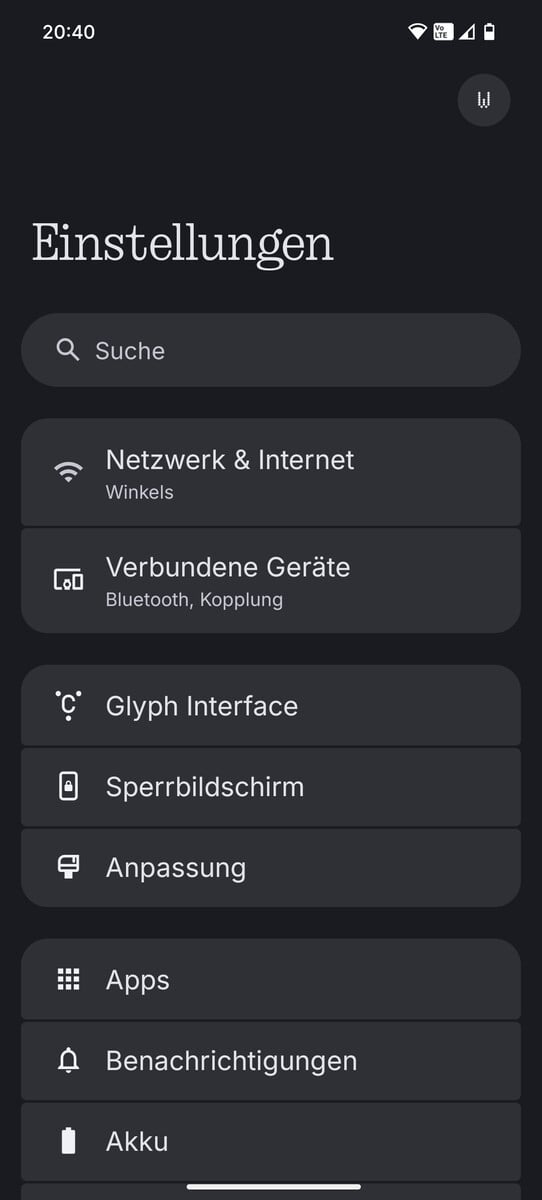Go to Benachrichtigungen settings
The height and width of the screenshot is (1200, 542).
tap(271, 1061)
